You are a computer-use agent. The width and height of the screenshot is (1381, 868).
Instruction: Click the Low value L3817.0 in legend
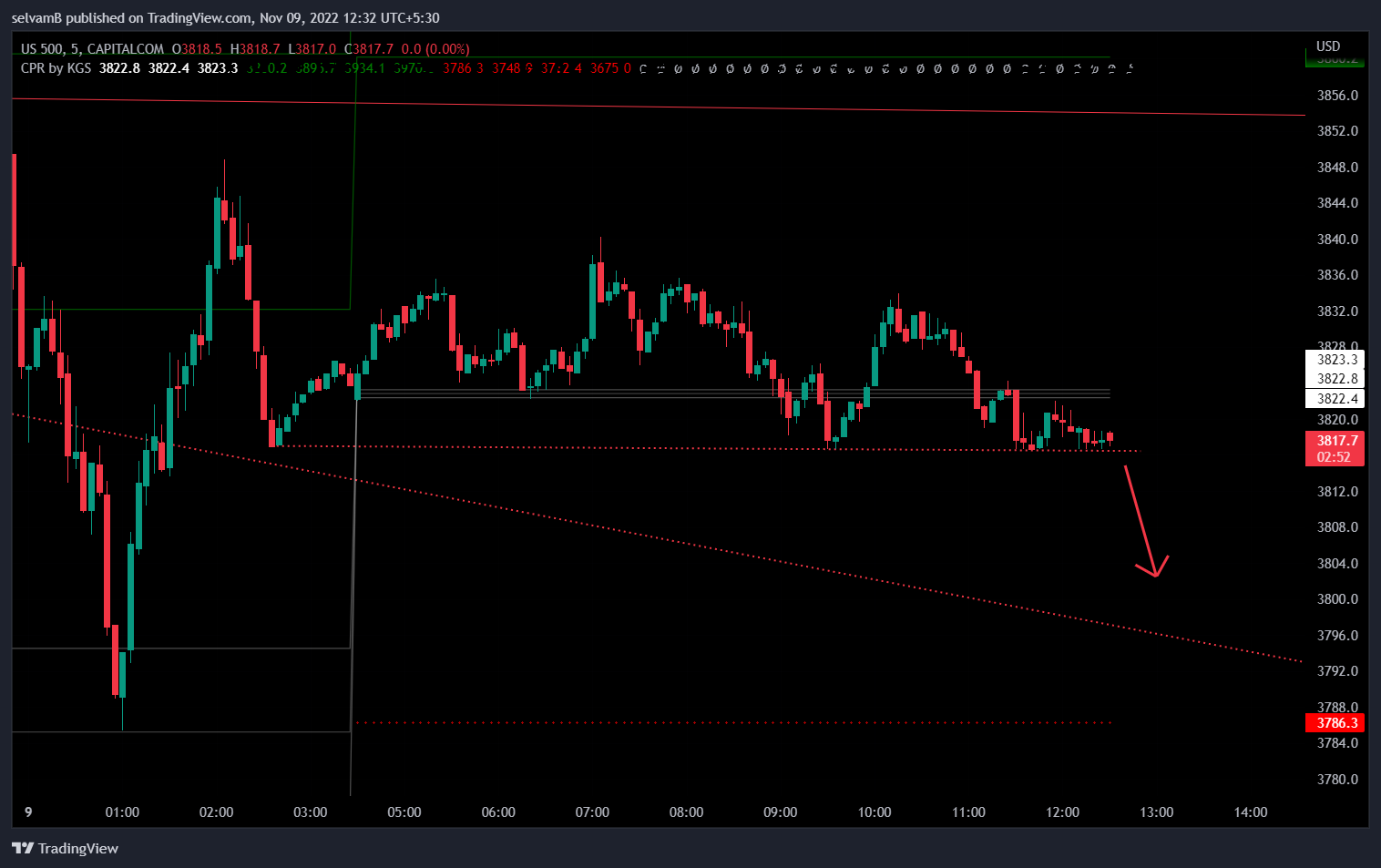[x=312, y=49]
